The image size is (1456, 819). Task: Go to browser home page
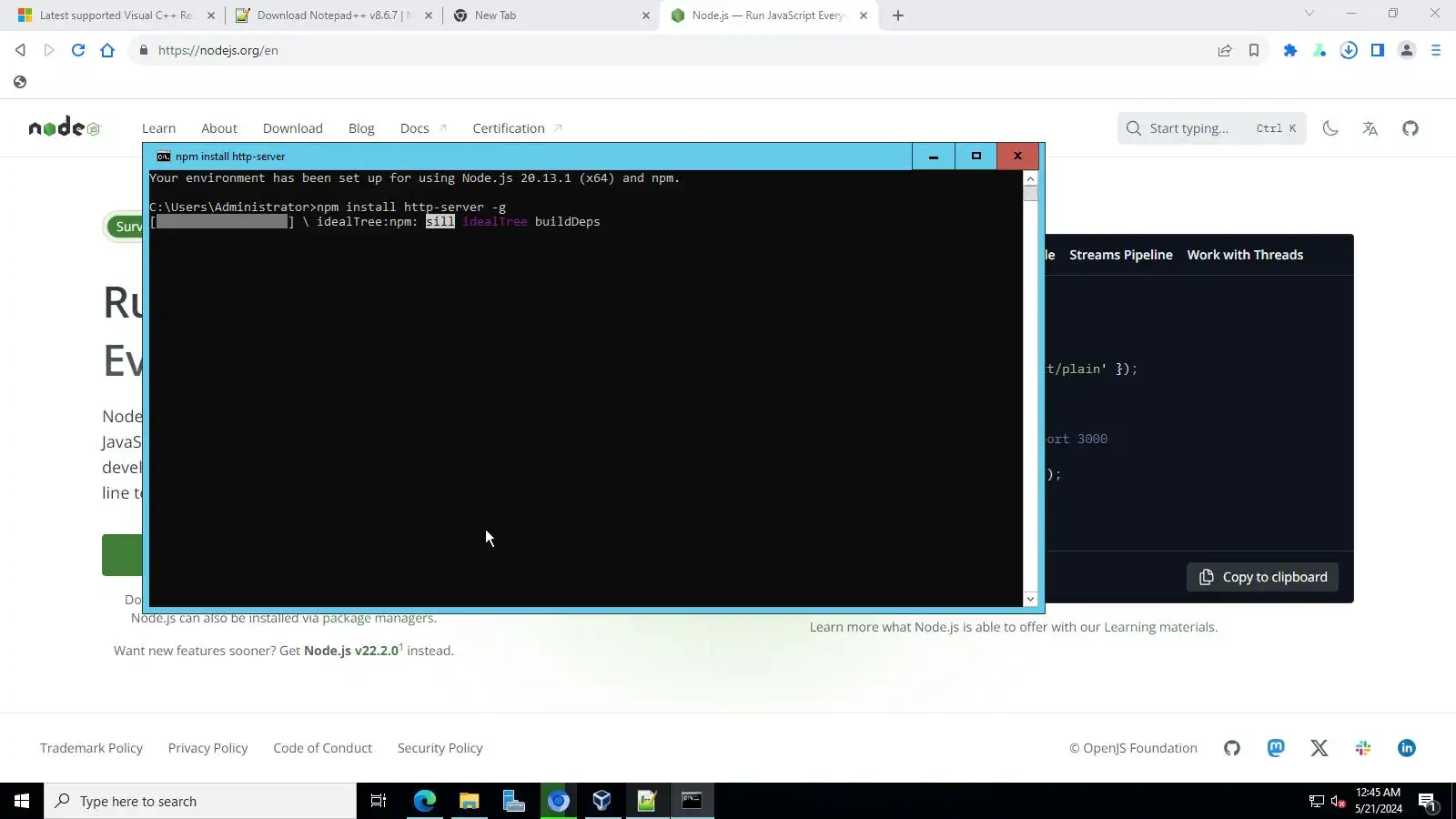107,50
